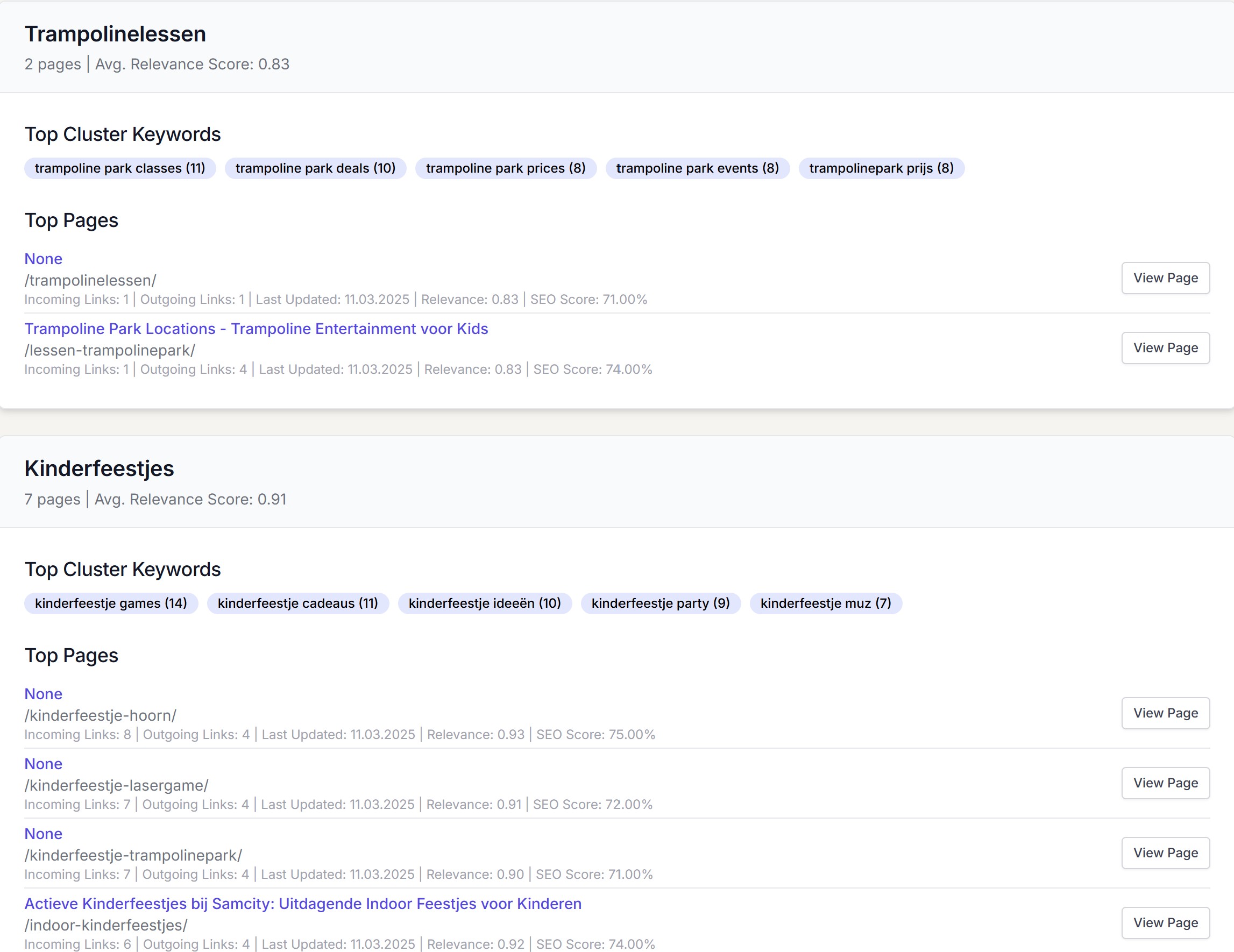Select the kinderfeestje cadeaus keyword chip
The image size is (1234, 952).
(x=298, y=603)
